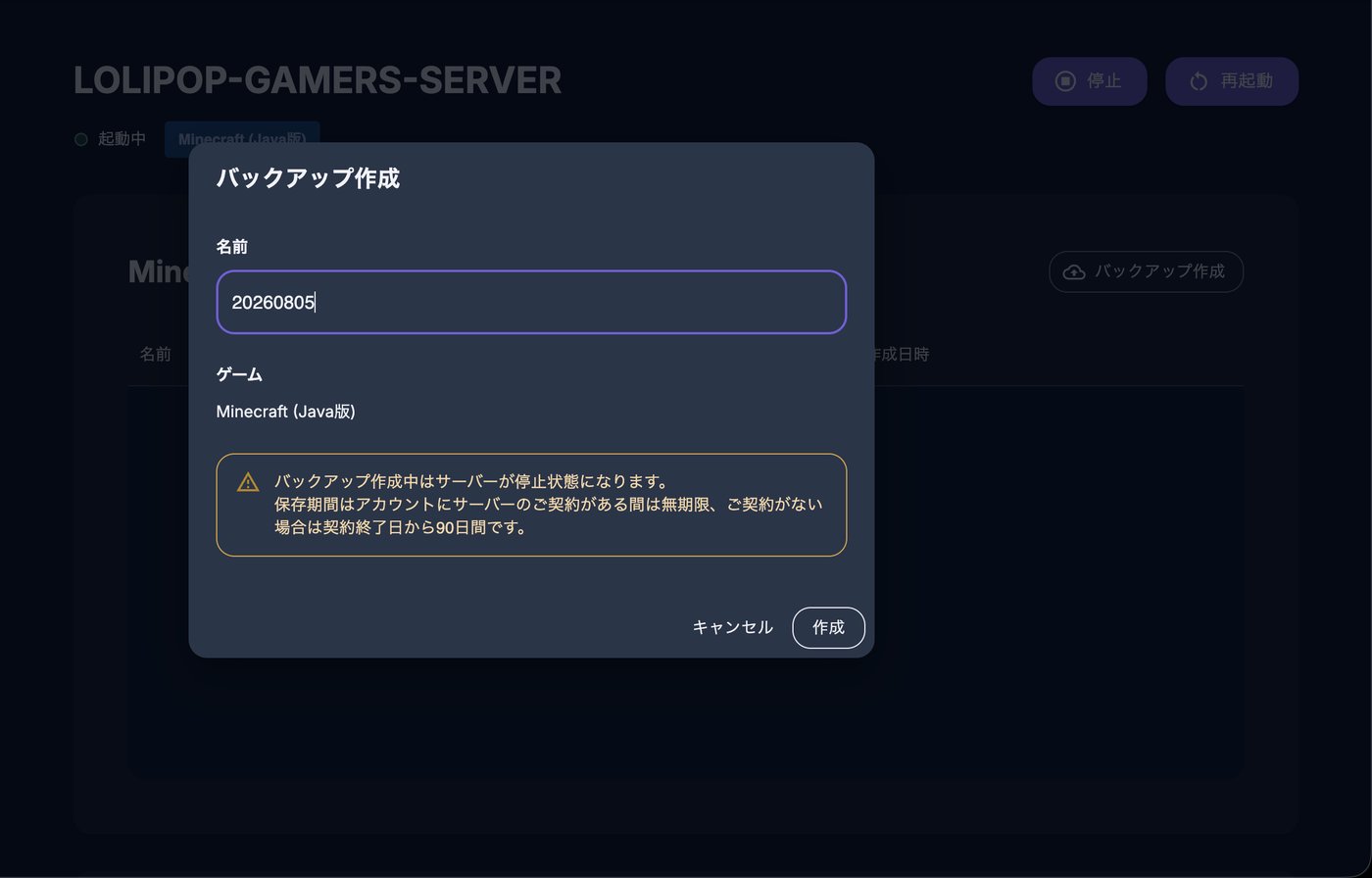Viewport: 1372px width, 878px height.
Task: Click the warning triangle icon
Action: pyautogui.click(x=248, y=482)
